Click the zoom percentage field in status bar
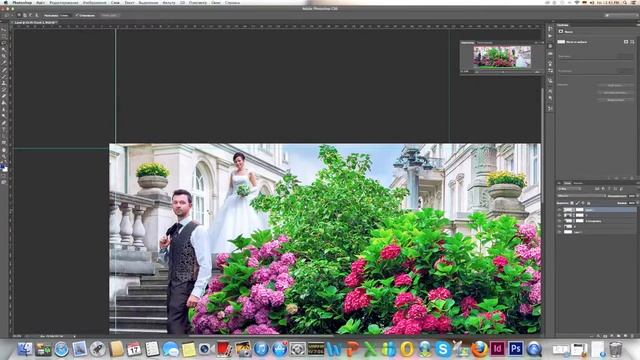Screen dimensions: 640x360 coord(17,336)
